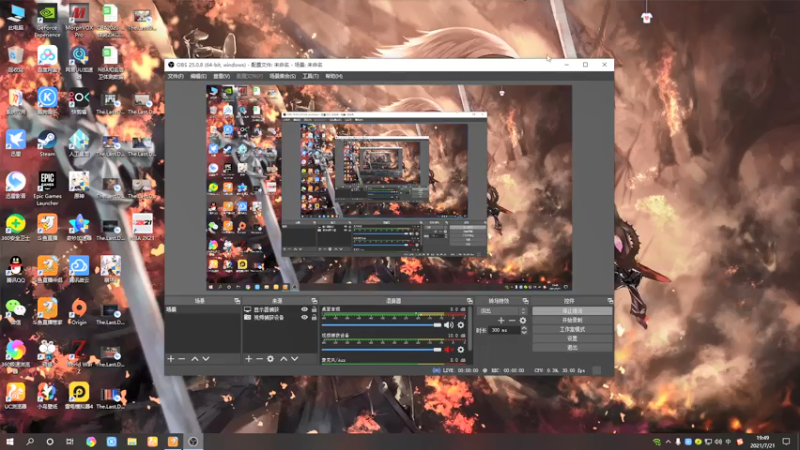Click the transition duration 300 ms field
This screenshot has height=450, width=800.
505,330
